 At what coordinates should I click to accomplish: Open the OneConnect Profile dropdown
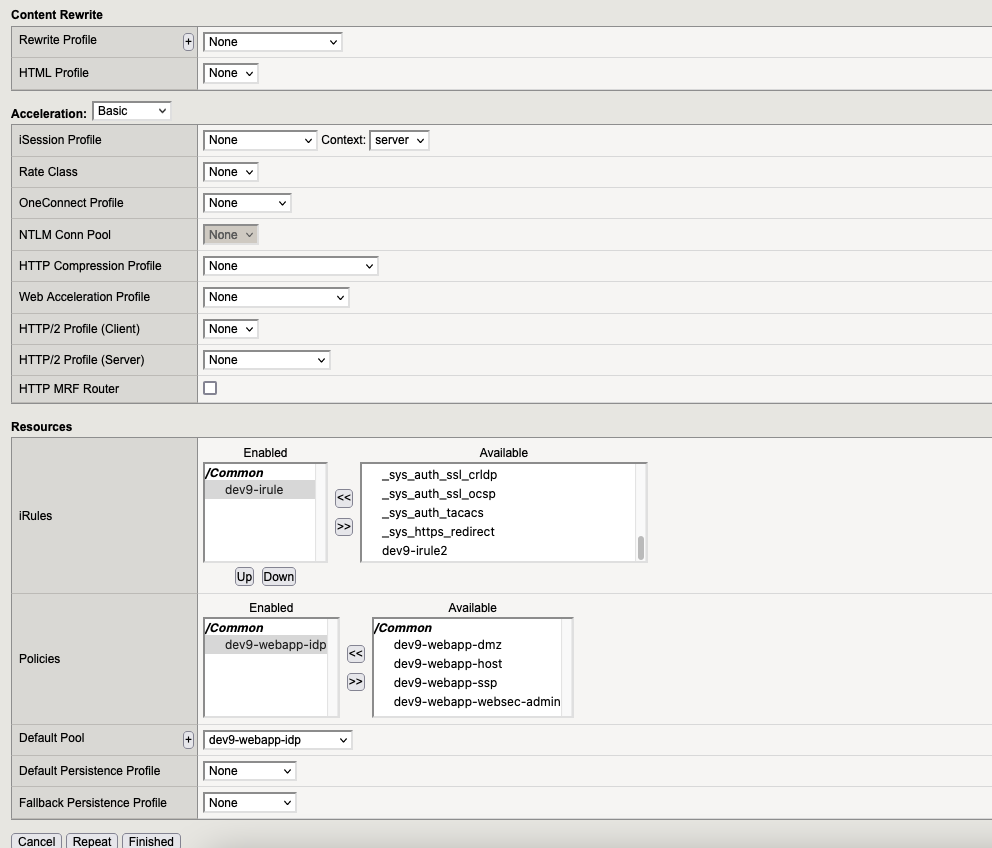247,203
